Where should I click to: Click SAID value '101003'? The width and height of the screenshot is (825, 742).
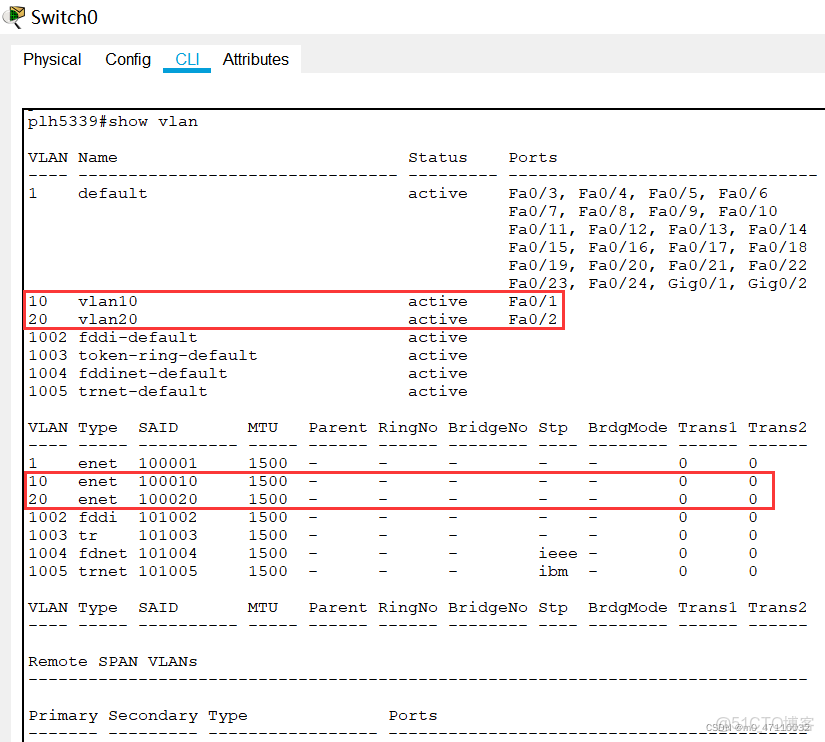coord(168,535)
